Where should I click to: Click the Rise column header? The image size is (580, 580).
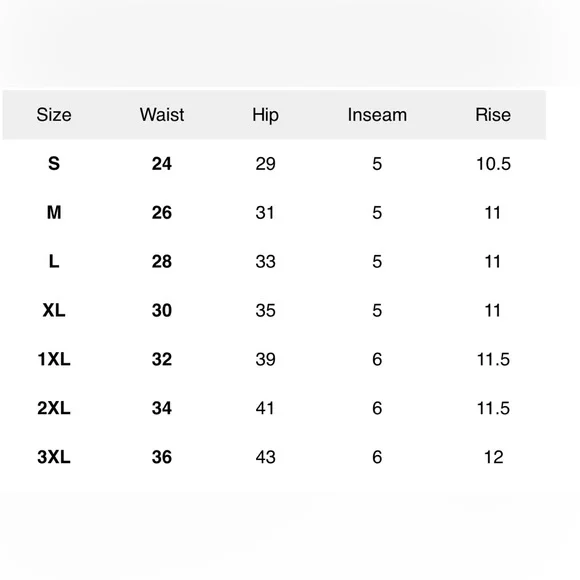(493, 115)
